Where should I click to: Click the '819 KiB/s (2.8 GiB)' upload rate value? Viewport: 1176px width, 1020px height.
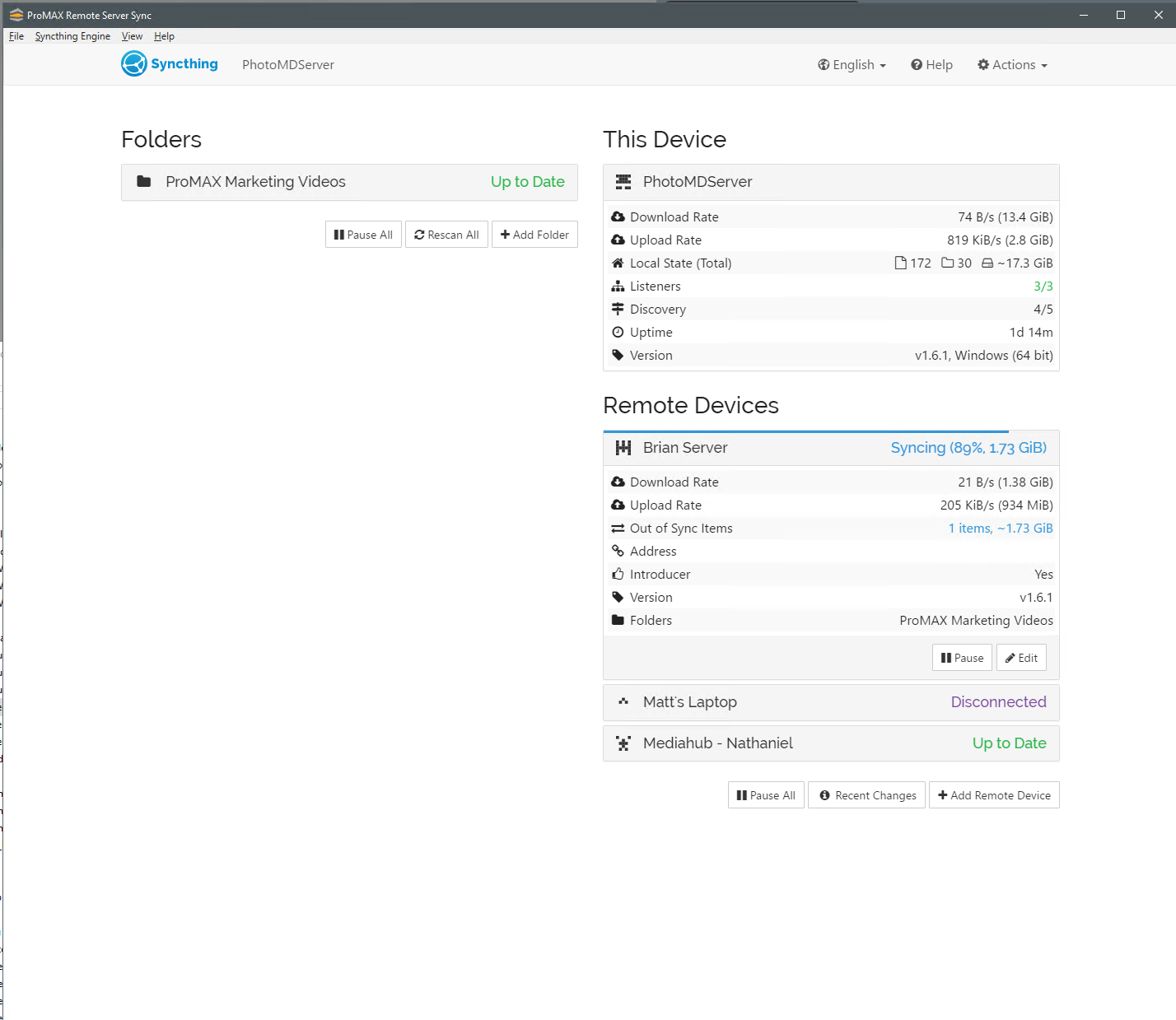(x=1000, y=240)
